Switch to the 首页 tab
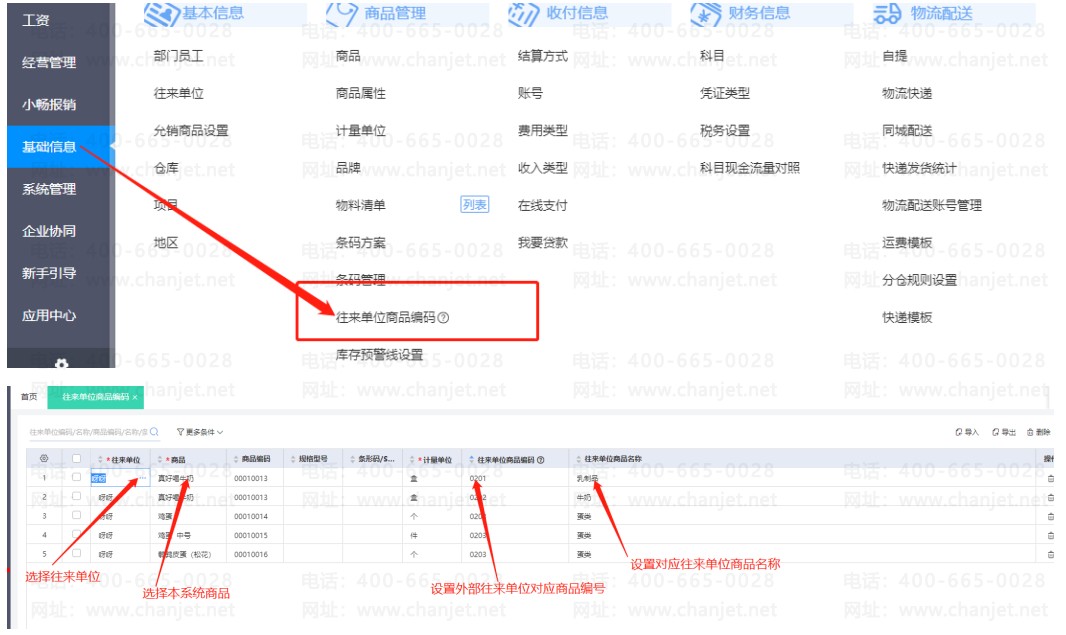The width and height of the screenshot is (1066, 635). (x=29, y=397)
